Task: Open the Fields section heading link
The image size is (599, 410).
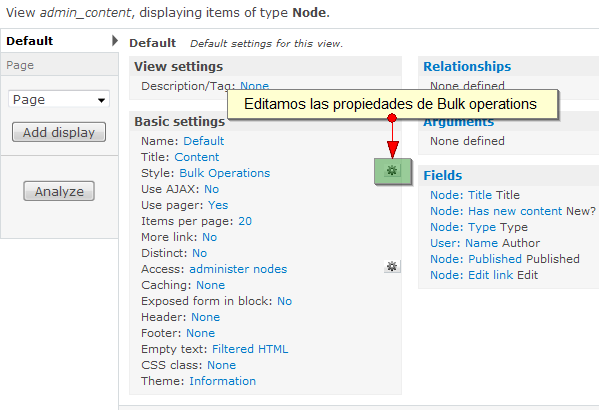Action: point(443,176)
